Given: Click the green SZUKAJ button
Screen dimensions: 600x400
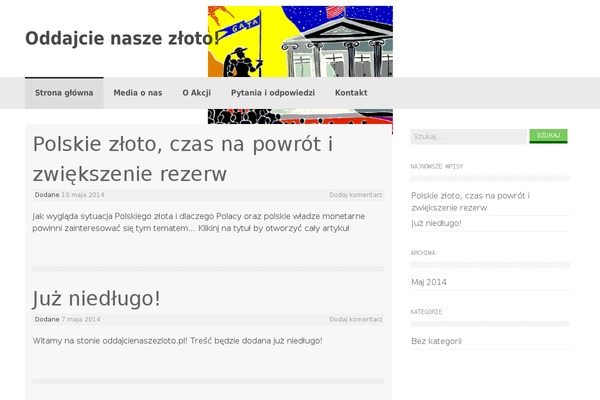Looking at the screenshot, I should 548,136.
